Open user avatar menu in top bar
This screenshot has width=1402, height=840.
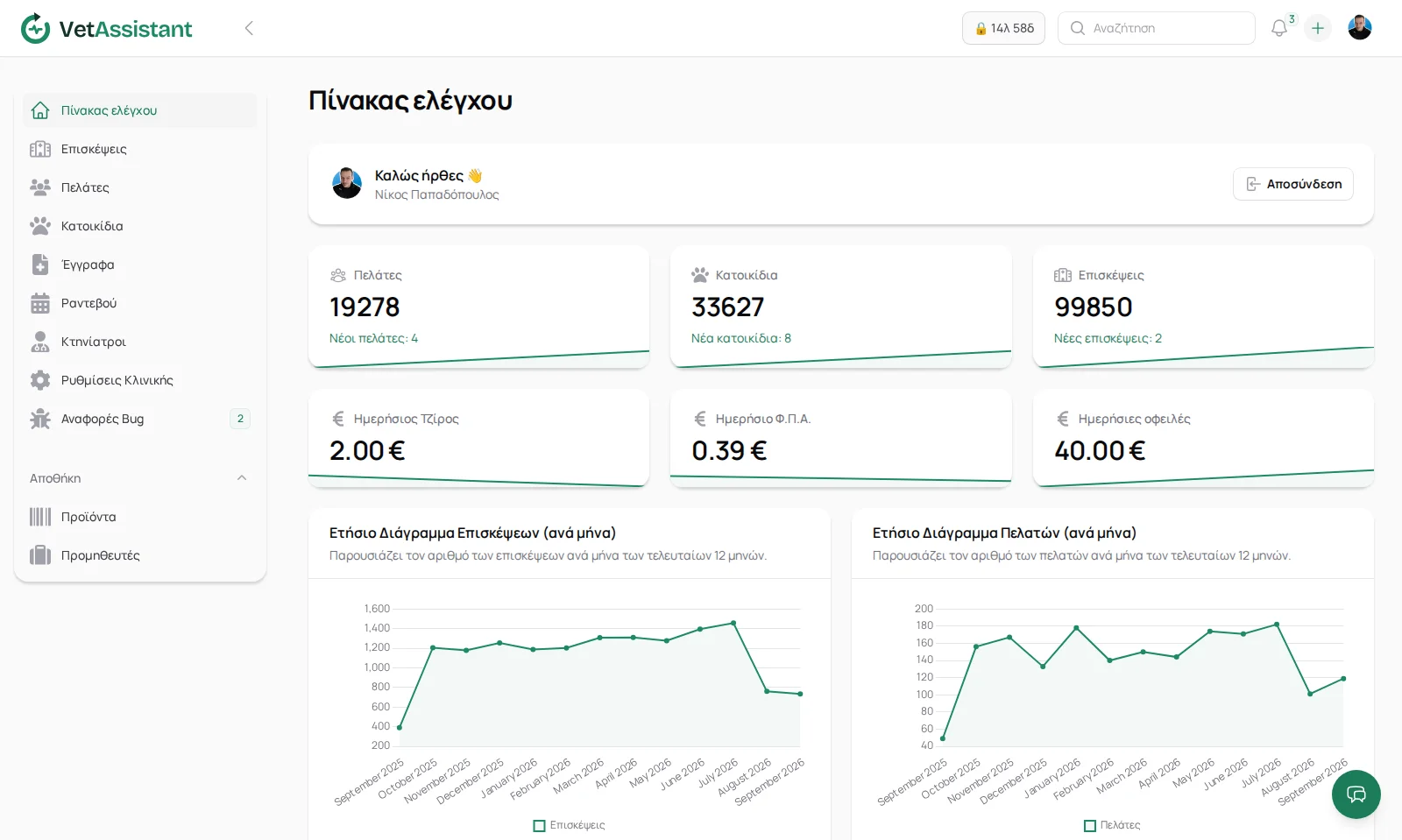click(x=1360, y=28)
